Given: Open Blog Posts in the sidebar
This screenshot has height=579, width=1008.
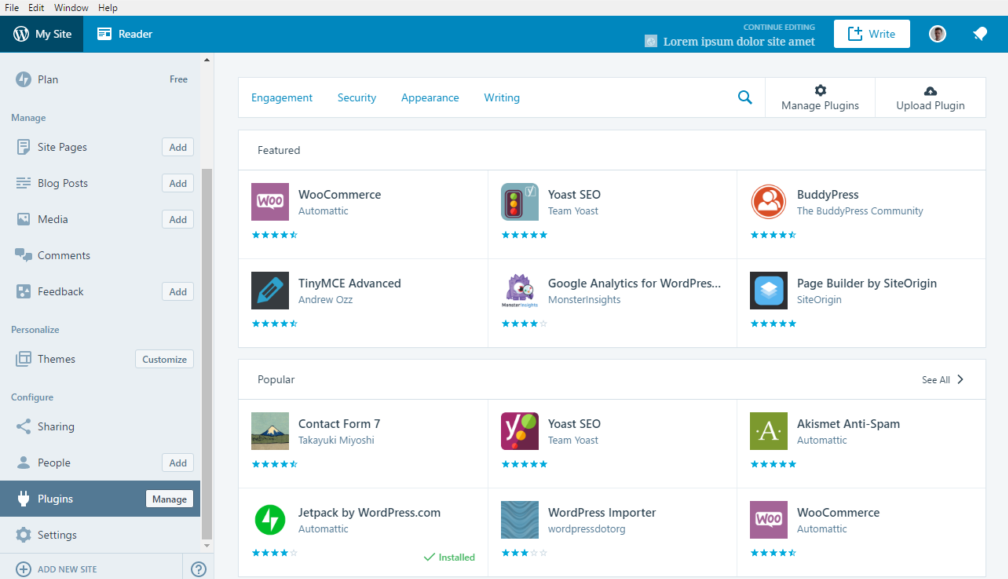Looking at the screenshot, I should (x=62, y=183).
